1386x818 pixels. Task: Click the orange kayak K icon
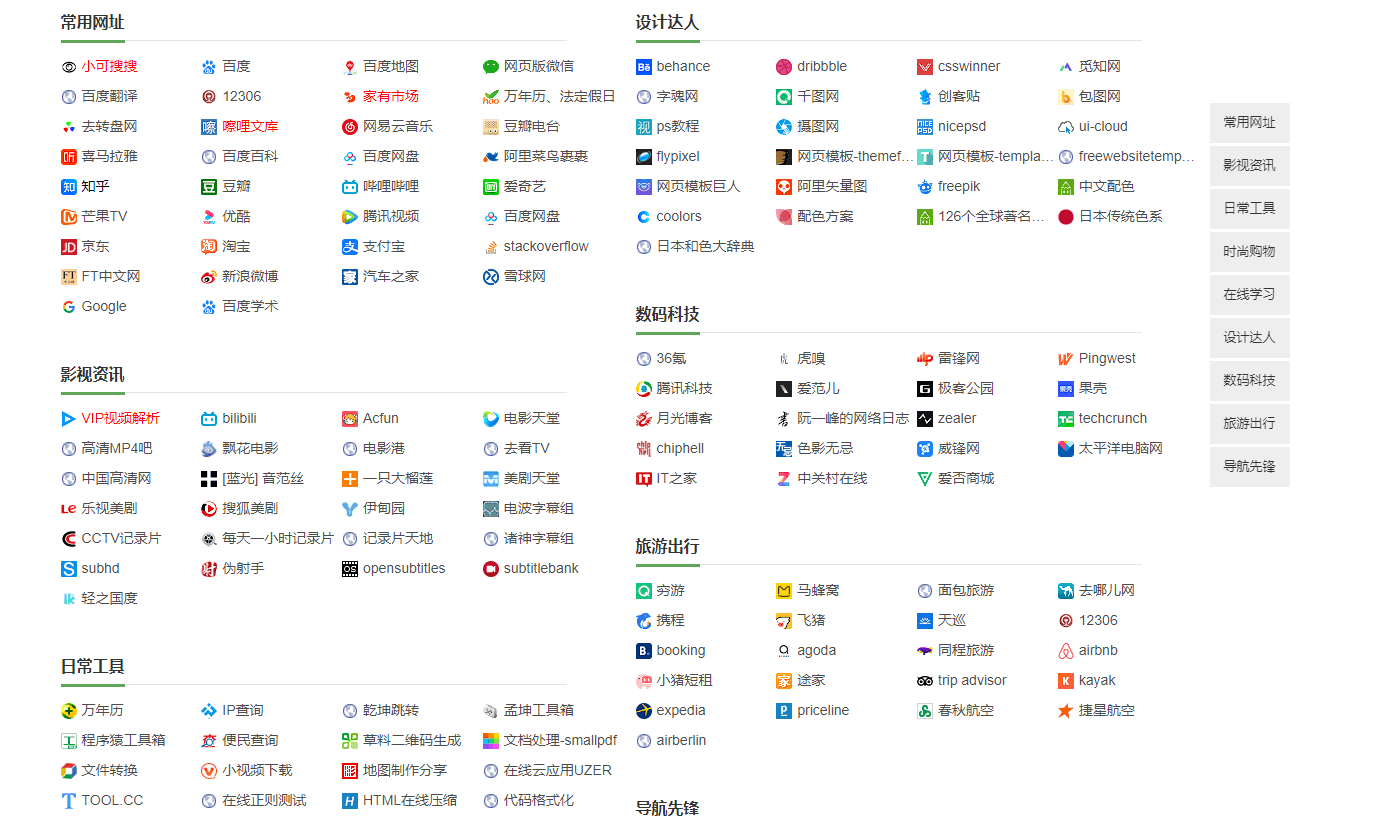1066,681
